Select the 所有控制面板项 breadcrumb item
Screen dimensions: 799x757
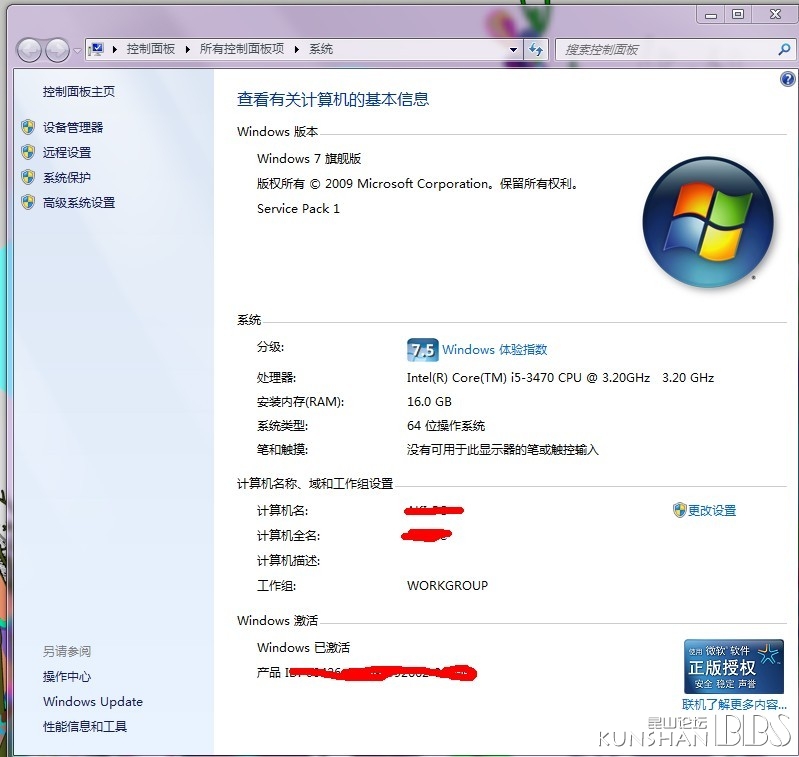(241, 49)
